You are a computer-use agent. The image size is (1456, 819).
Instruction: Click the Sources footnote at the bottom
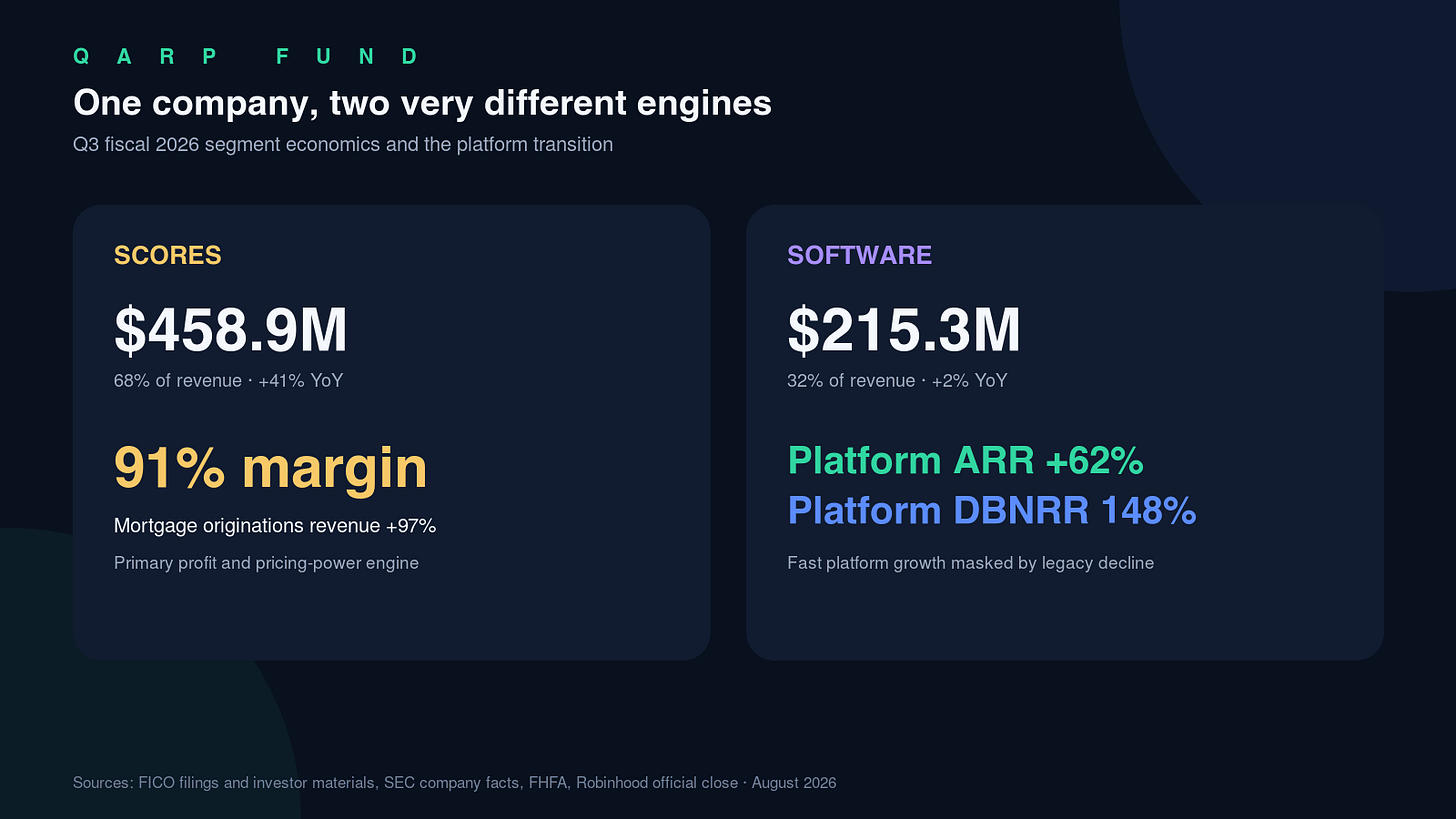(x=455, y=783)
